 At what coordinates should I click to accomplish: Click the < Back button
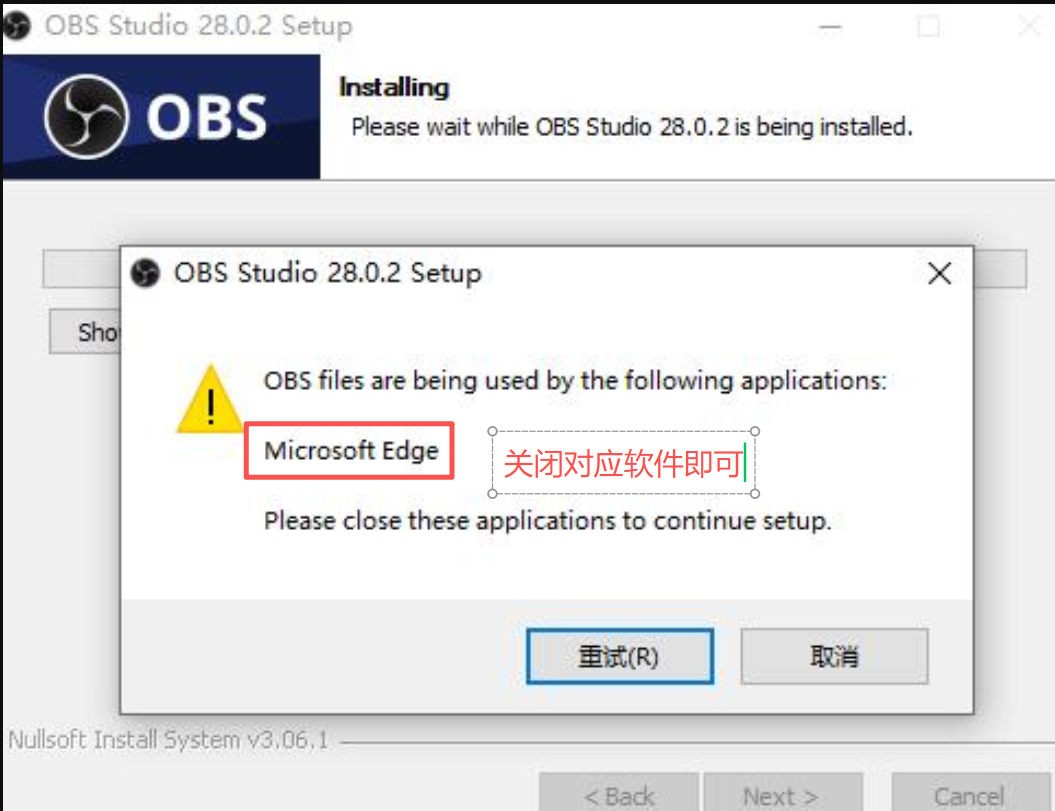619,795
